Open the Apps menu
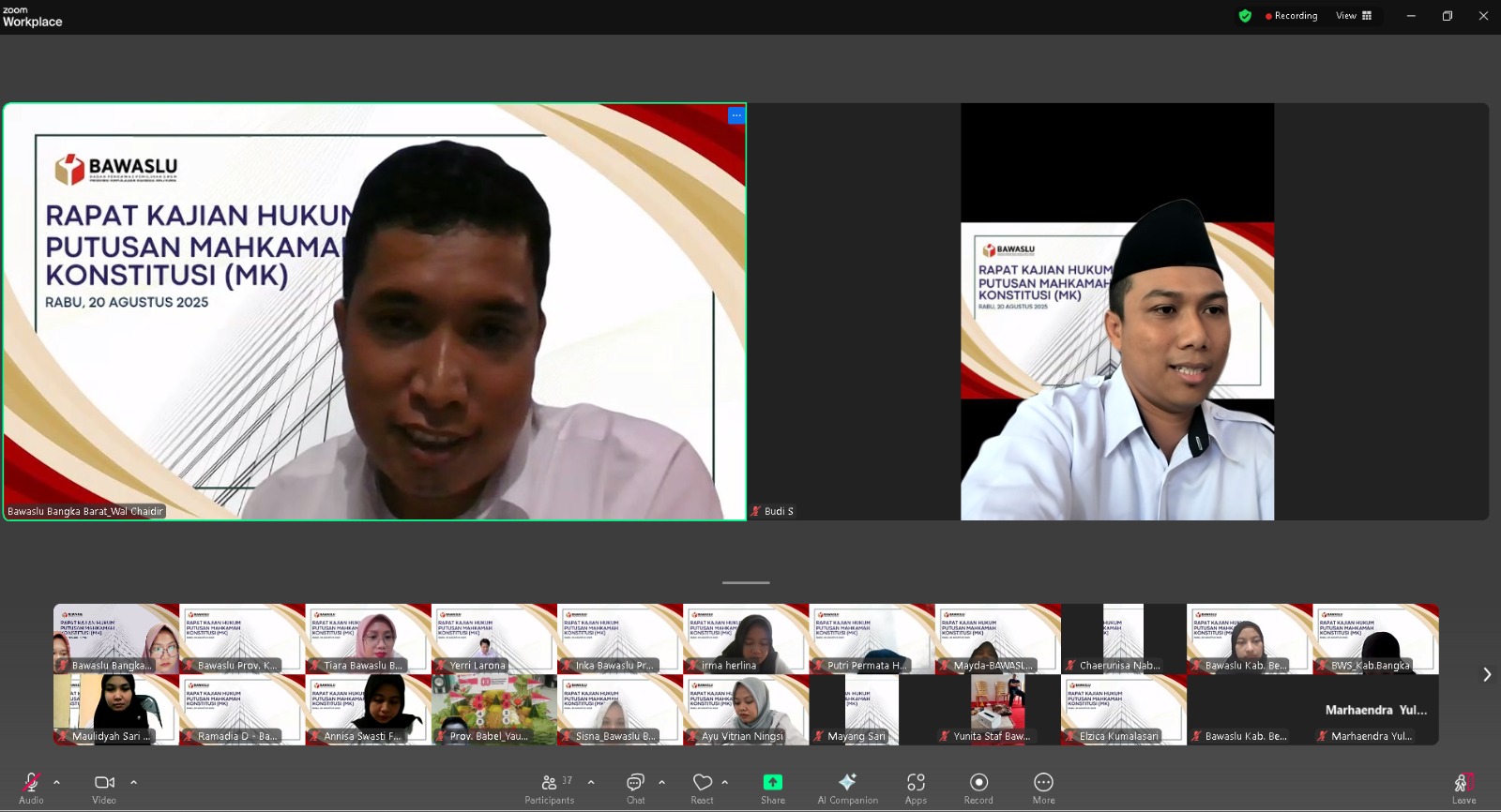This screenshot has height=812, width=1501. (916, 787)
